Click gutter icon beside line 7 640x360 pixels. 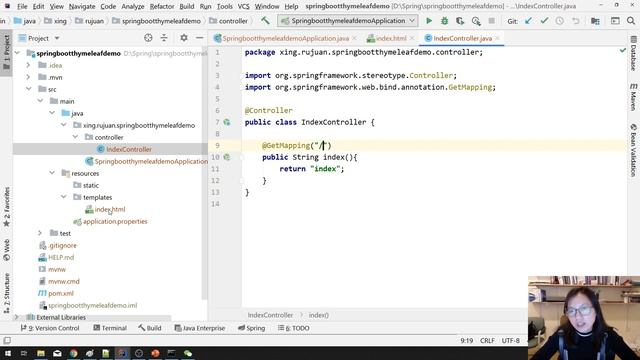pos(227,122)
